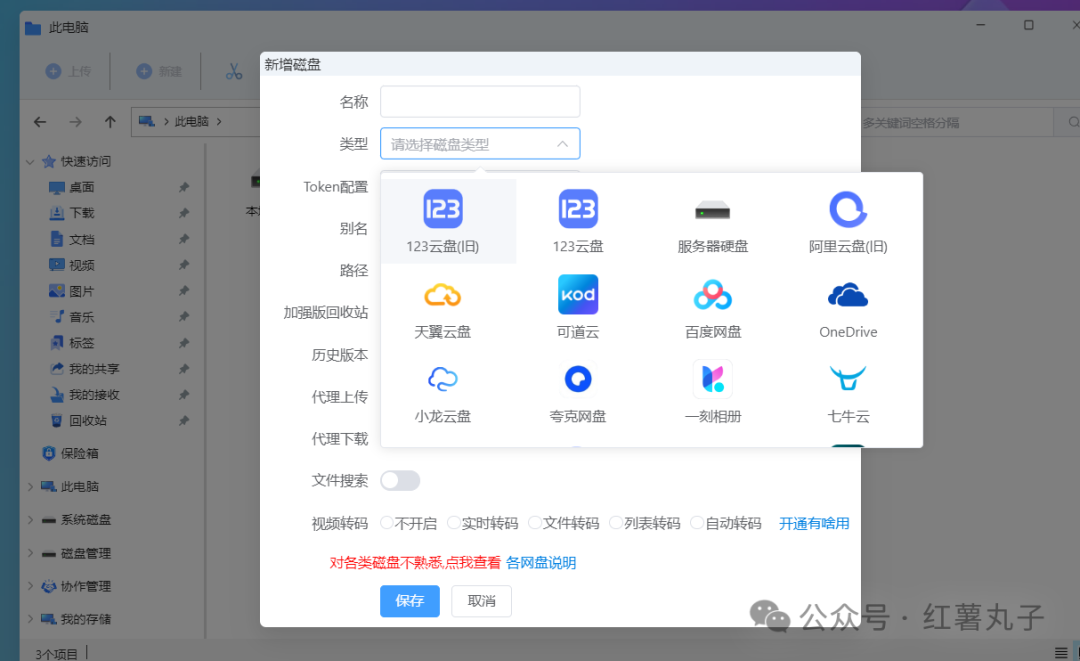1080x661 pixels.
Task: Expand 协作管理 tree node
Action: pyautogui.click(x=30, y=586)
